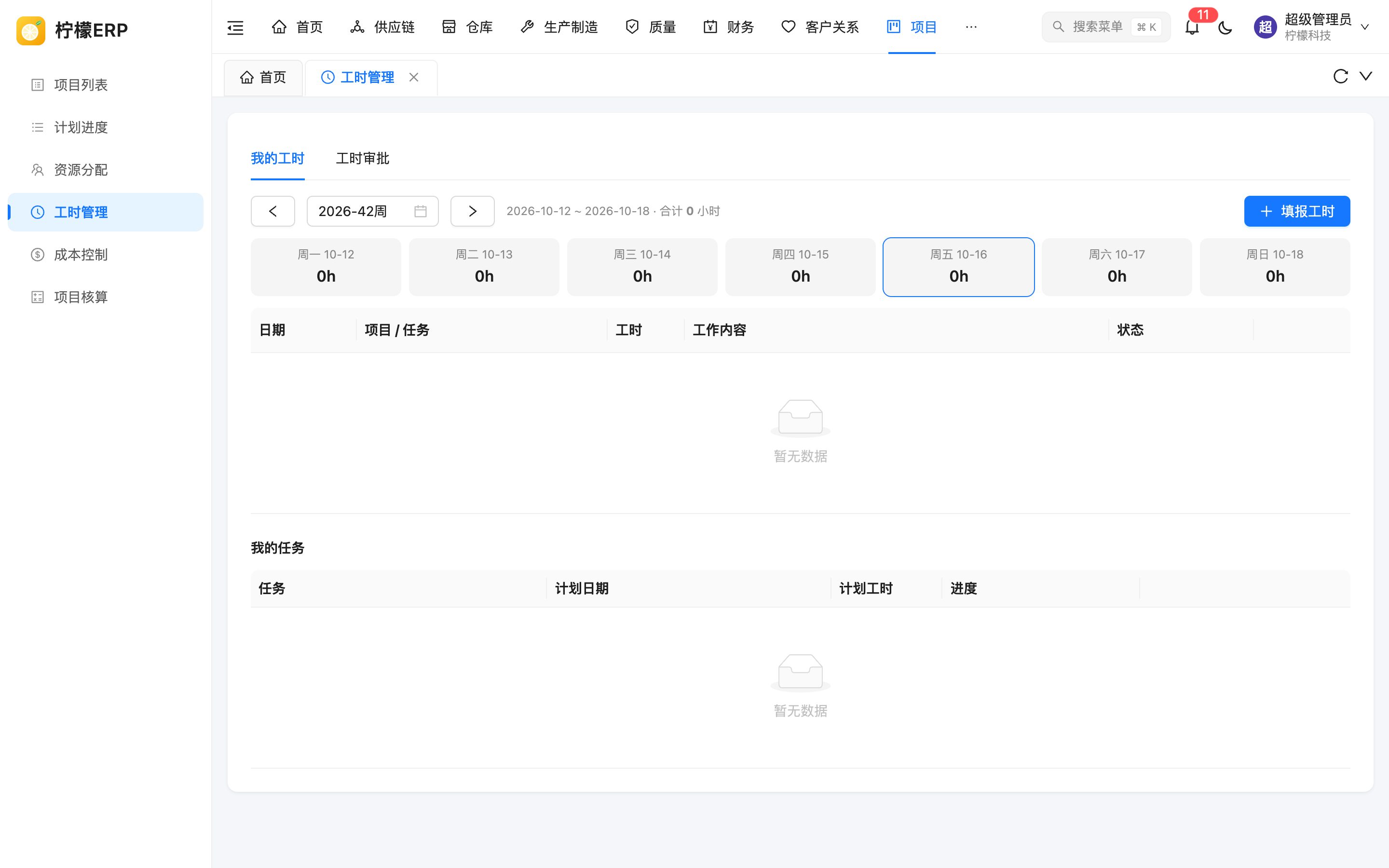Click the 柠檬ERP lemon logo

tap(31, 30)
